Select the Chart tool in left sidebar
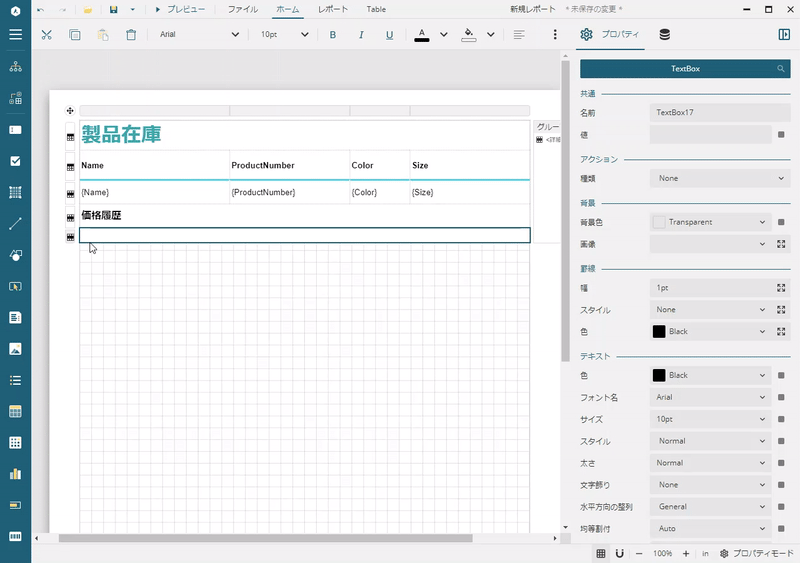800x563 pixels. (x=15, y=473)
